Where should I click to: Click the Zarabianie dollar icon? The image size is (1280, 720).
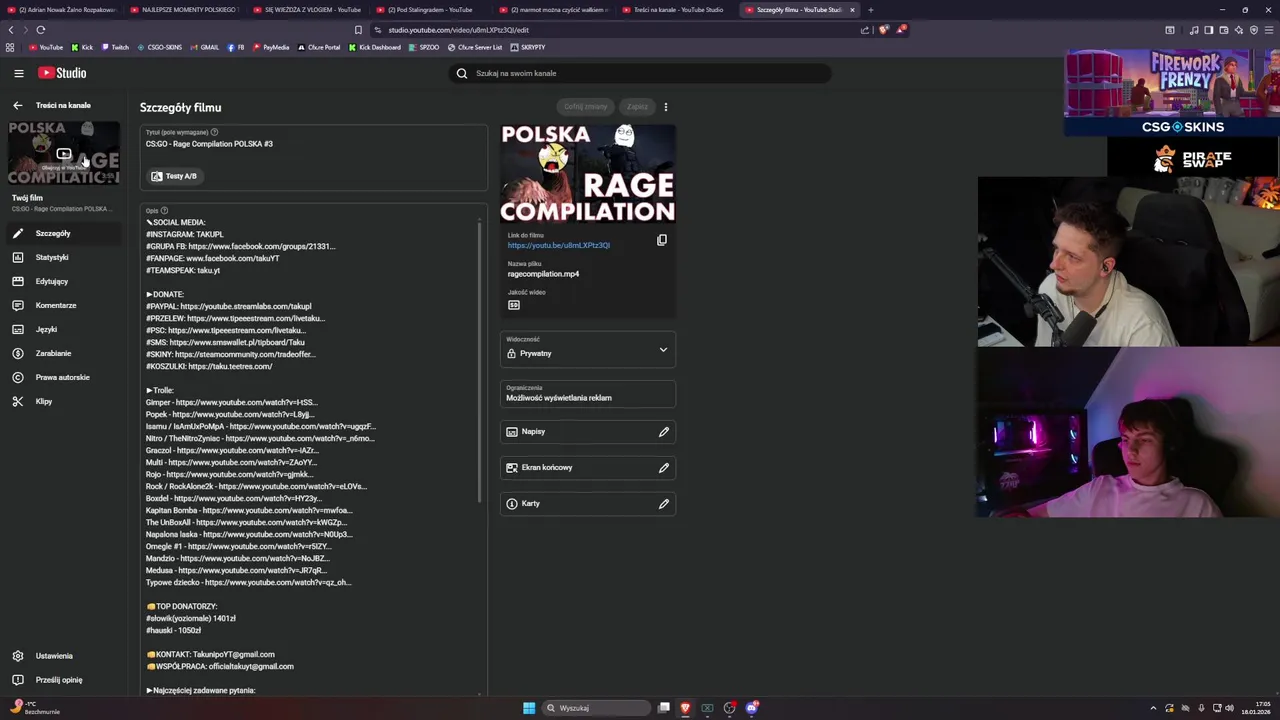click(17, 353)
